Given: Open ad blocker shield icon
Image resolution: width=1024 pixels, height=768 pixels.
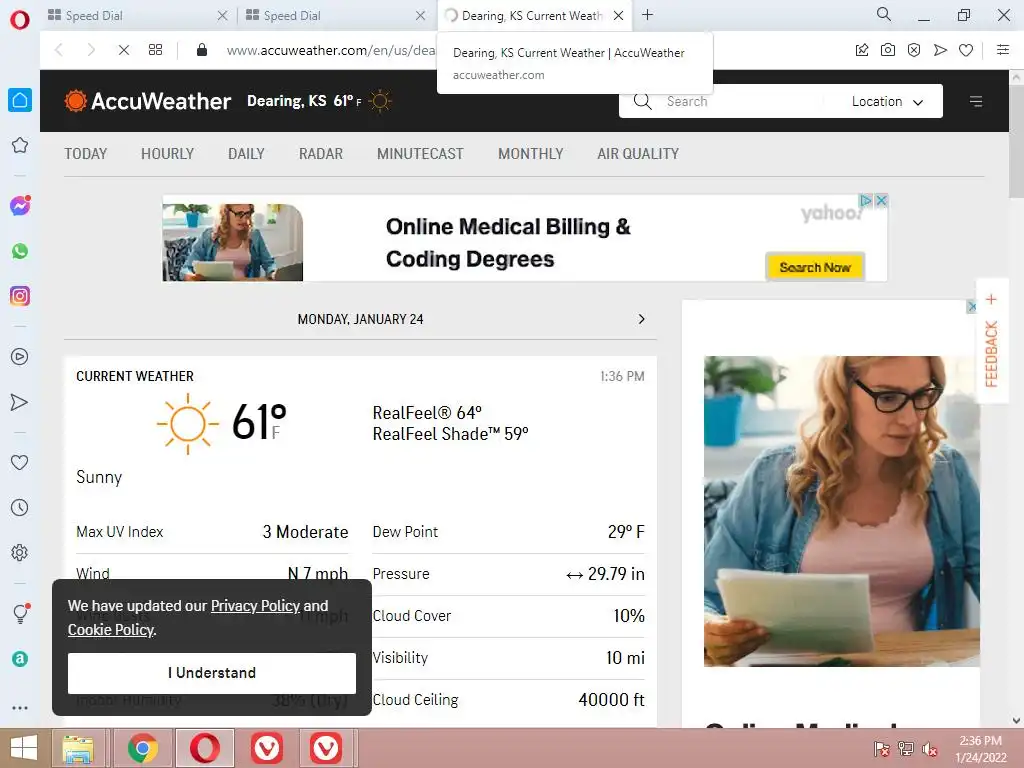Looking at the screenshot, I should [x=914, y=50].
